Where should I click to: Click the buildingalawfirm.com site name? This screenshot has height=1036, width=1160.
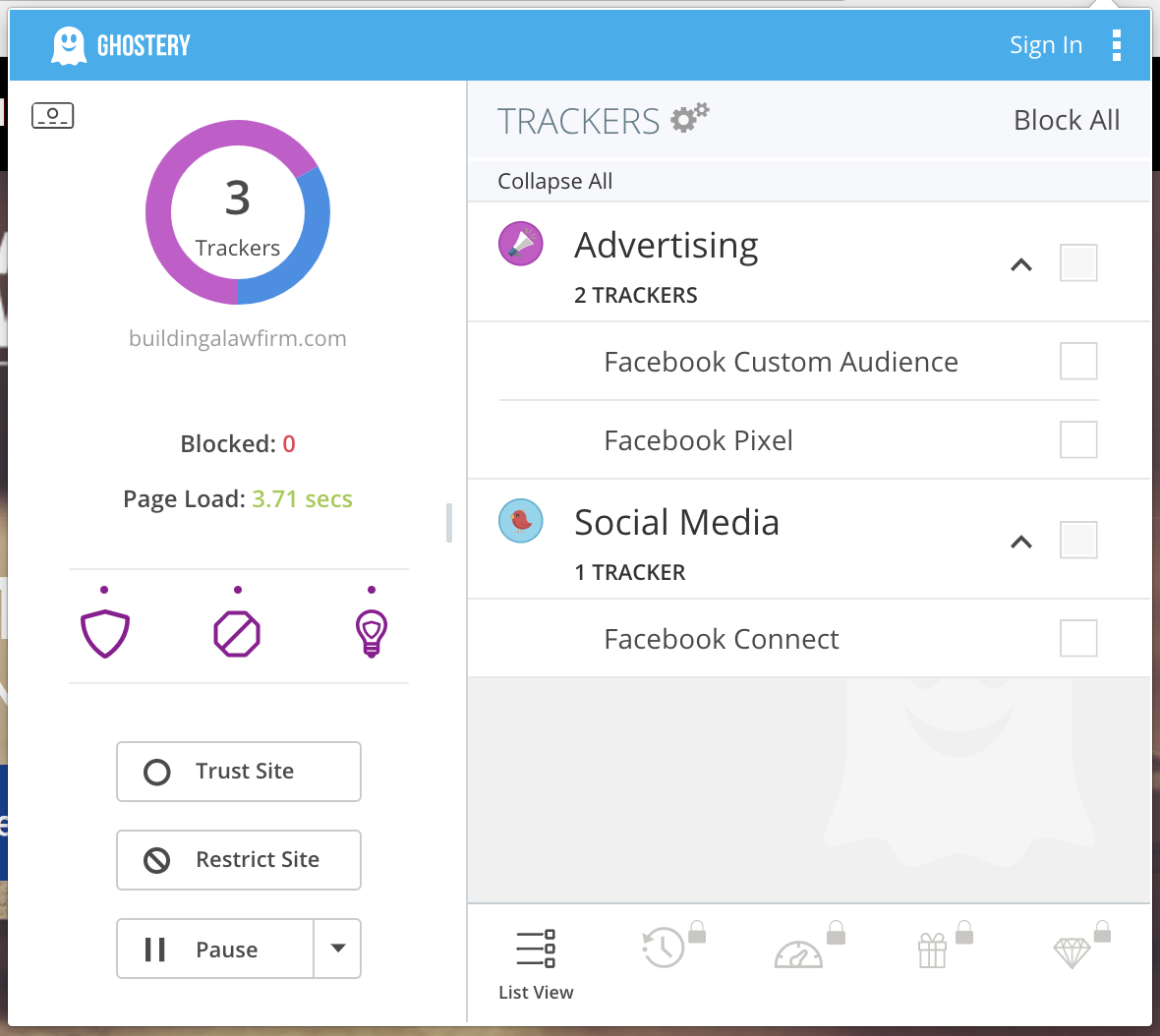[x=238, y=338]
